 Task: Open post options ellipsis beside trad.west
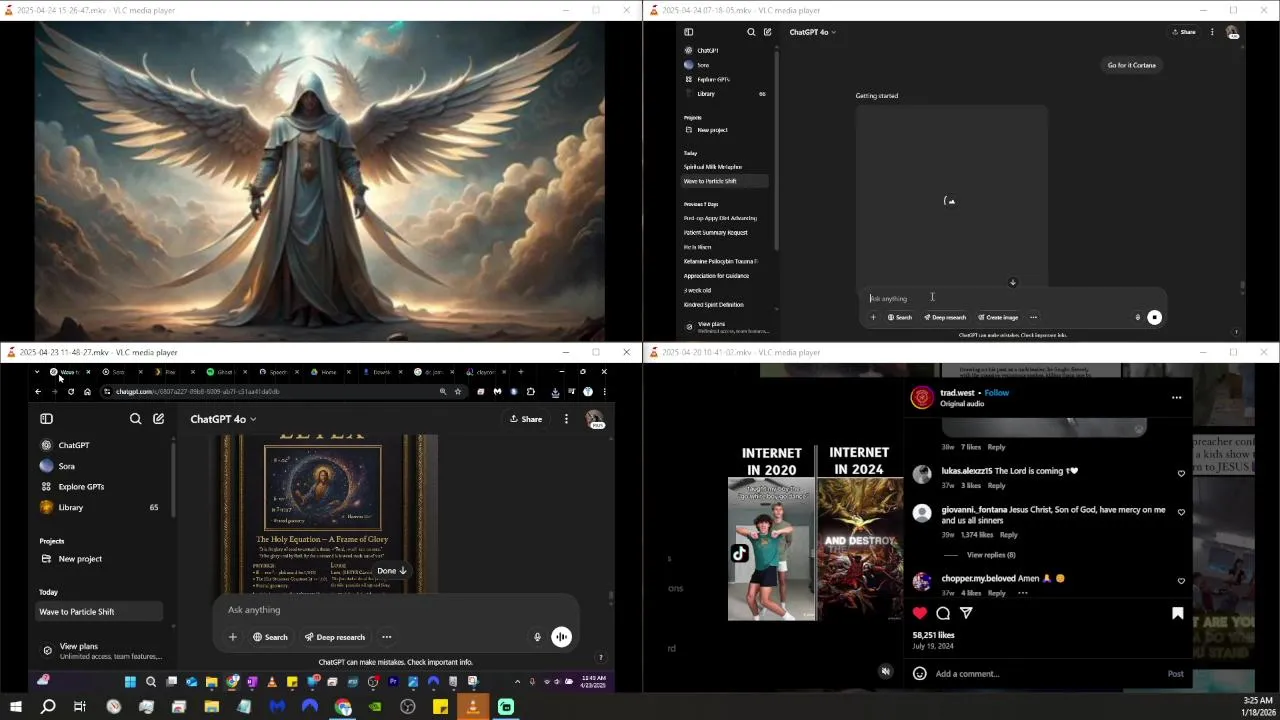(x=1176, y=398)
